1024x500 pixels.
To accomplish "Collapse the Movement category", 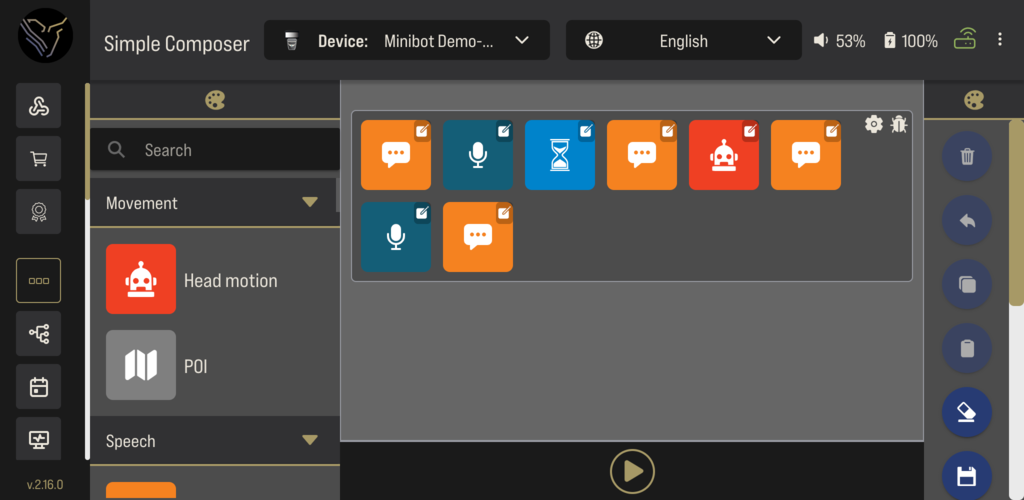I will [x=310, y=202].
